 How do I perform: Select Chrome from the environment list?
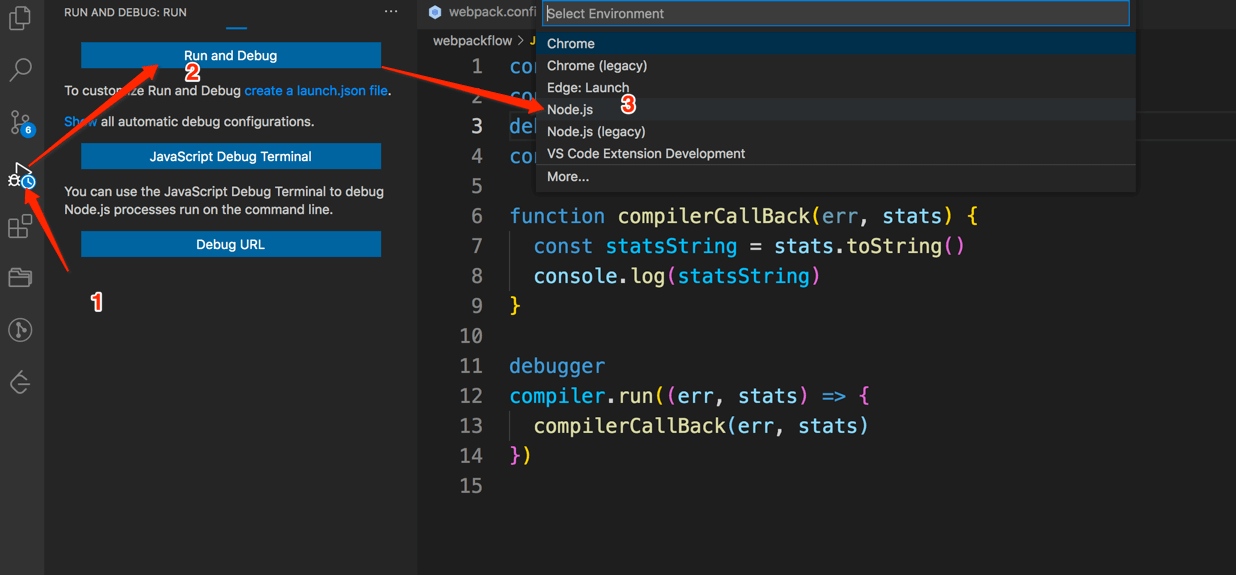click(x=571, y=44)
